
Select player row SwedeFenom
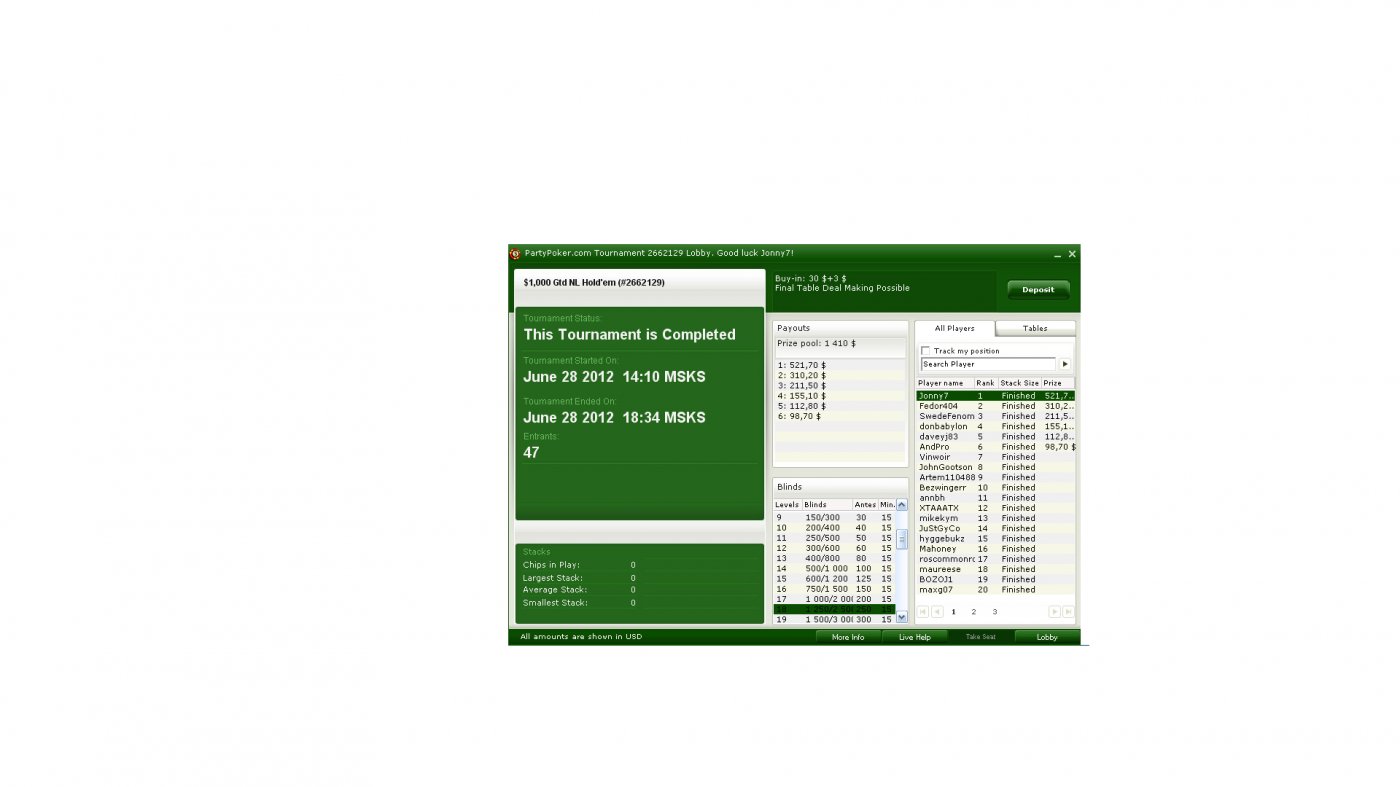coord(996,416)
